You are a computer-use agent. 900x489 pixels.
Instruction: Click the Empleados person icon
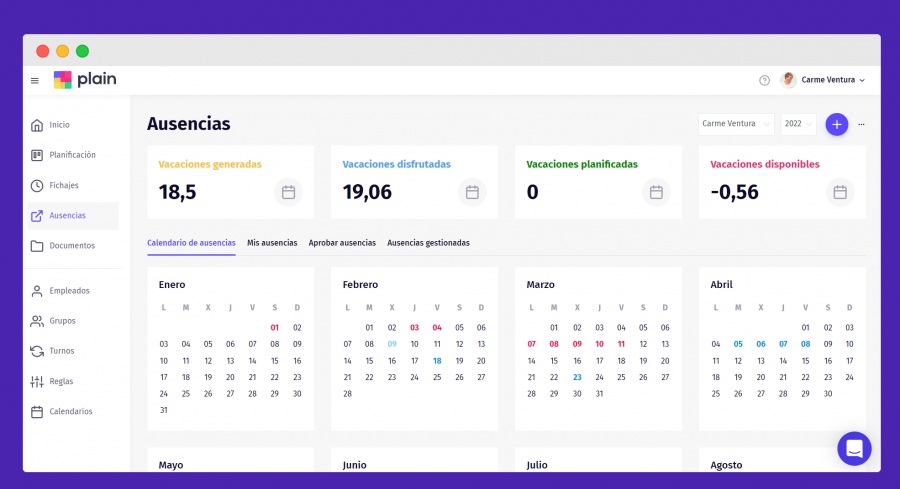(x=37, y=291)
